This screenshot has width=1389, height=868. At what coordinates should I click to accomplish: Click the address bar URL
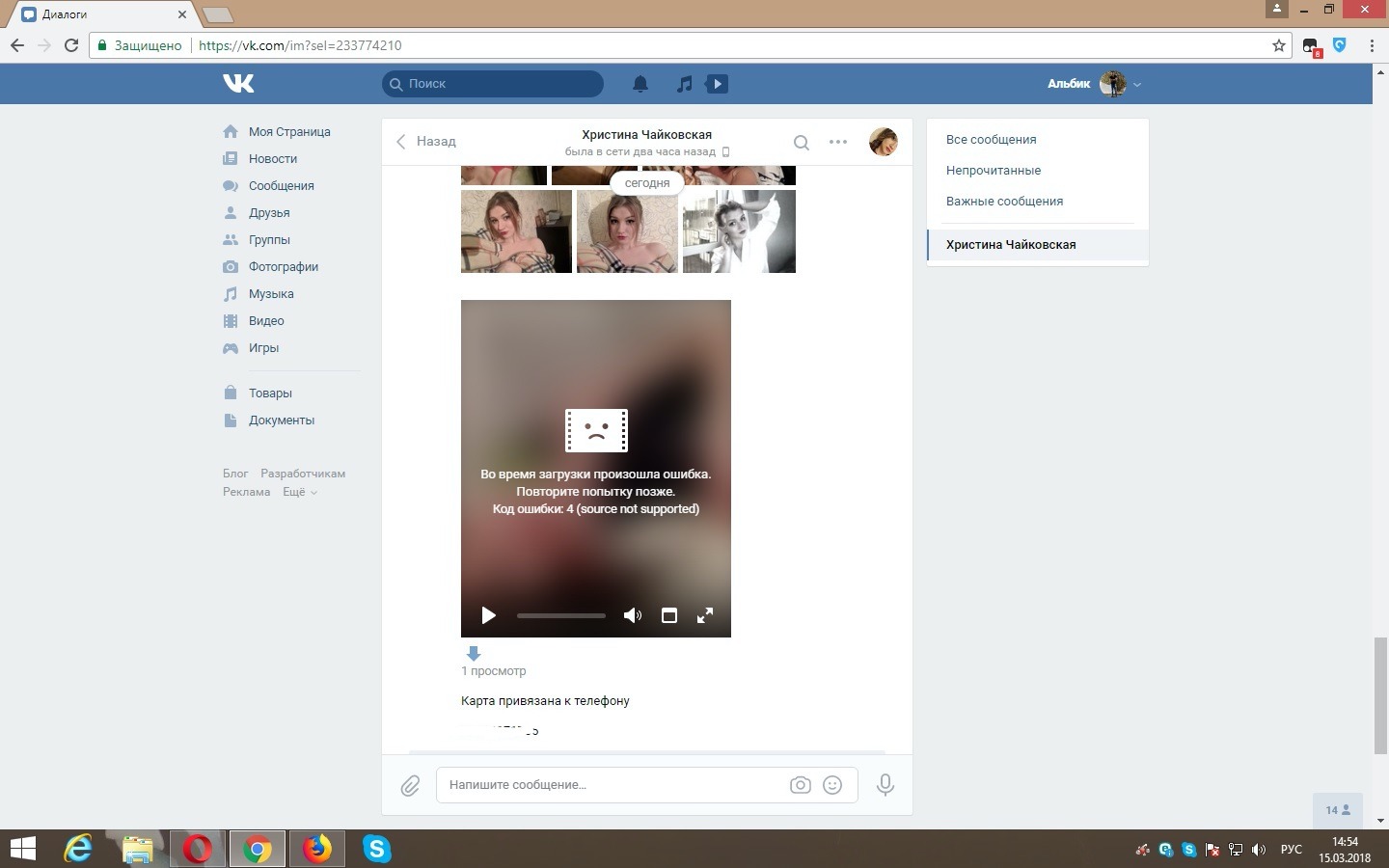(x=300, y=45)
